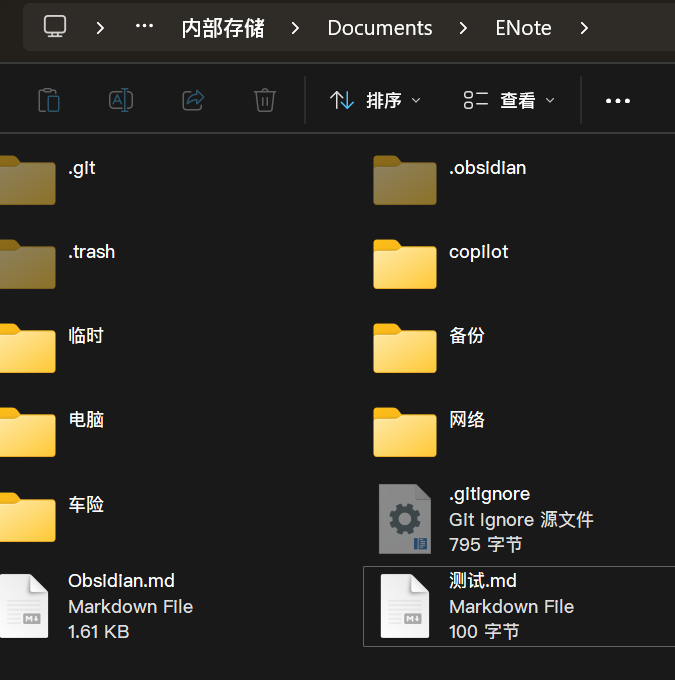The image size is (675, 680).
Task: Click the .git folder name label
Action: point(82,169)
